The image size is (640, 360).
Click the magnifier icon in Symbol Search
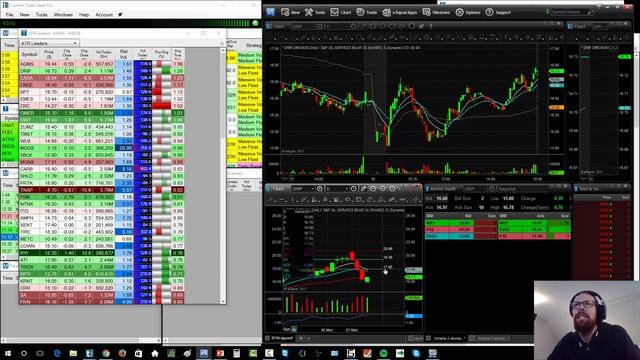[590, 12]
